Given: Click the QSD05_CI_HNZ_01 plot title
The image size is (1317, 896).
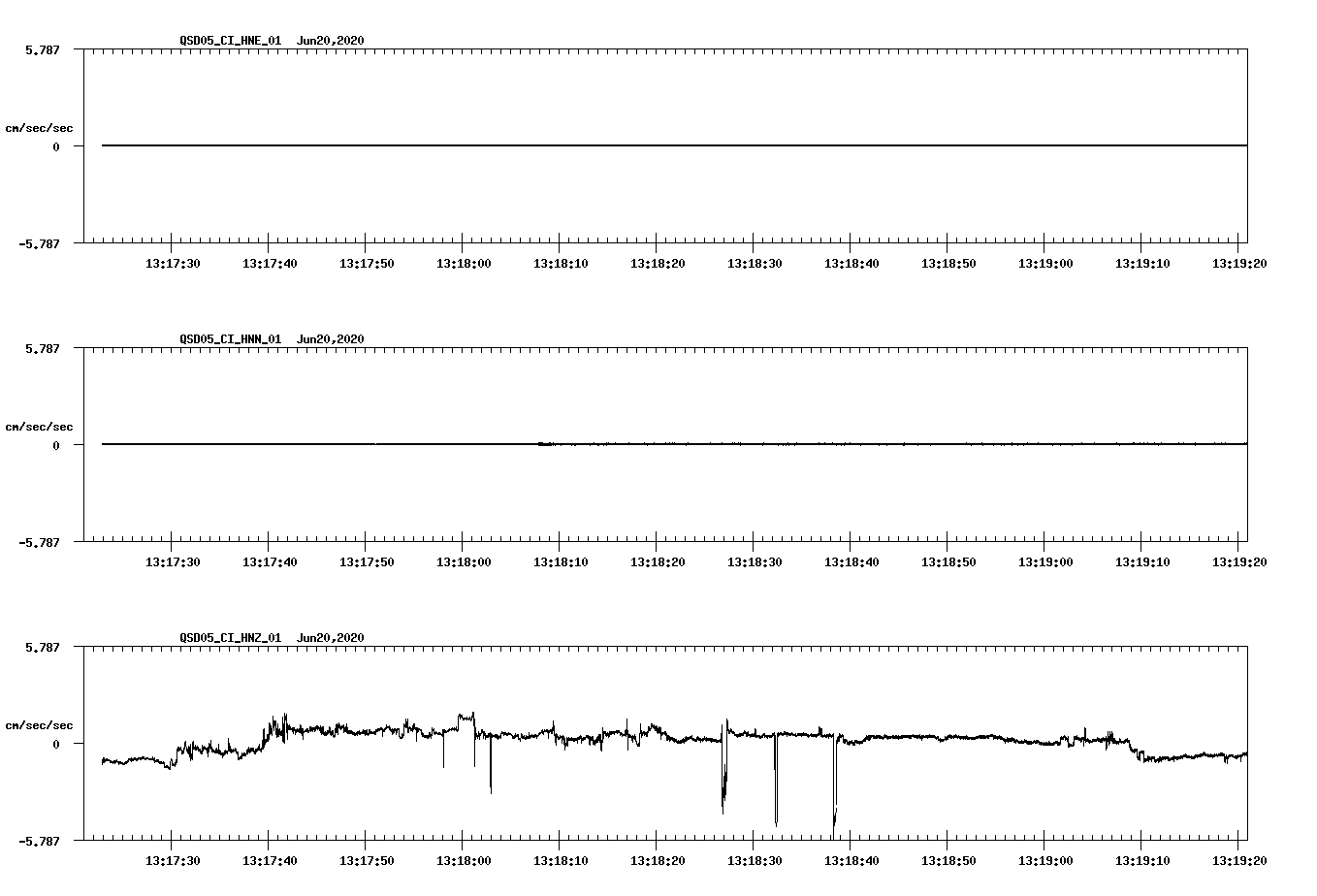Looking at the screenshot, I should pos(272,638).
